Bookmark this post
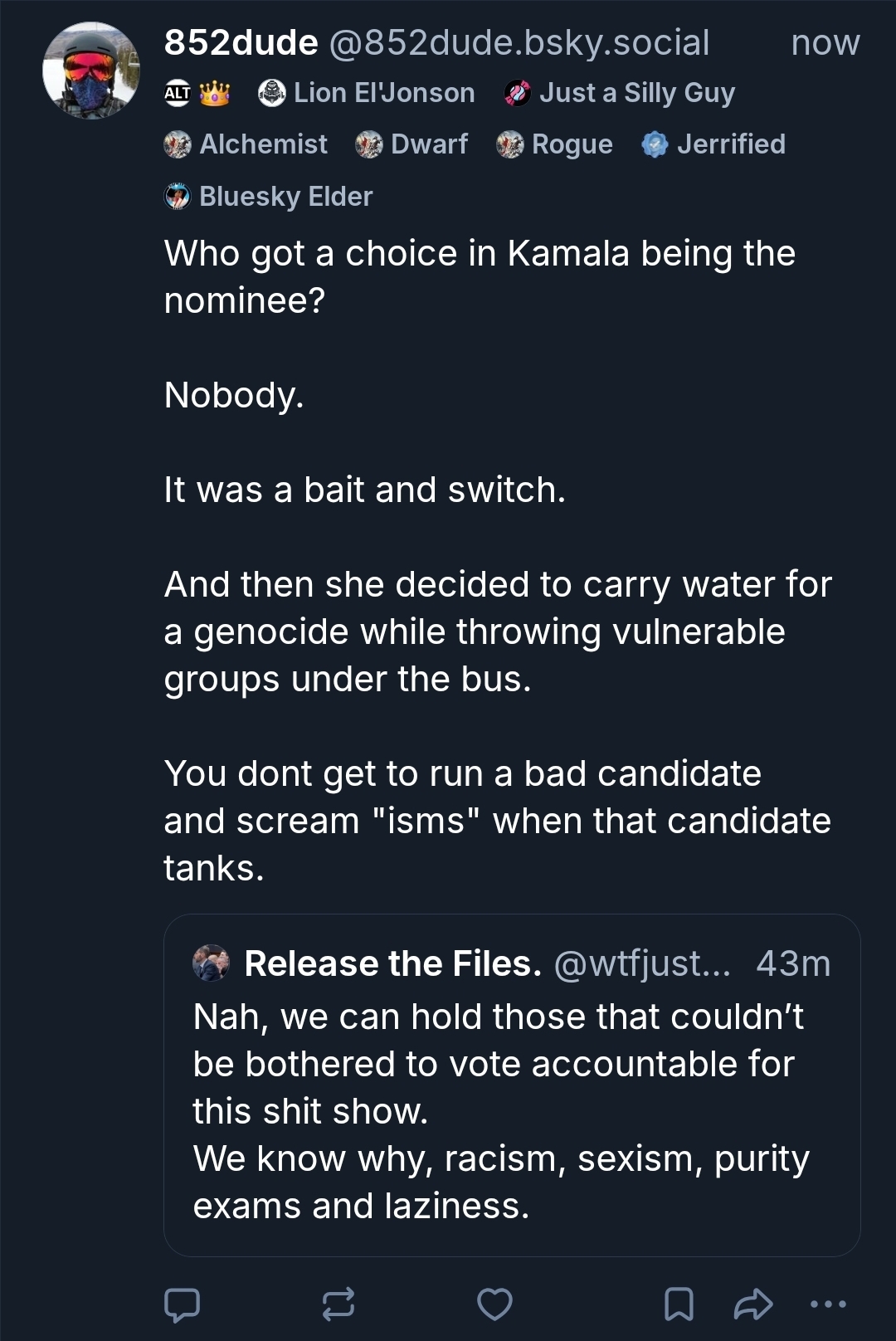Viewport: 896px width, 1341px height. pos(679,1304)
